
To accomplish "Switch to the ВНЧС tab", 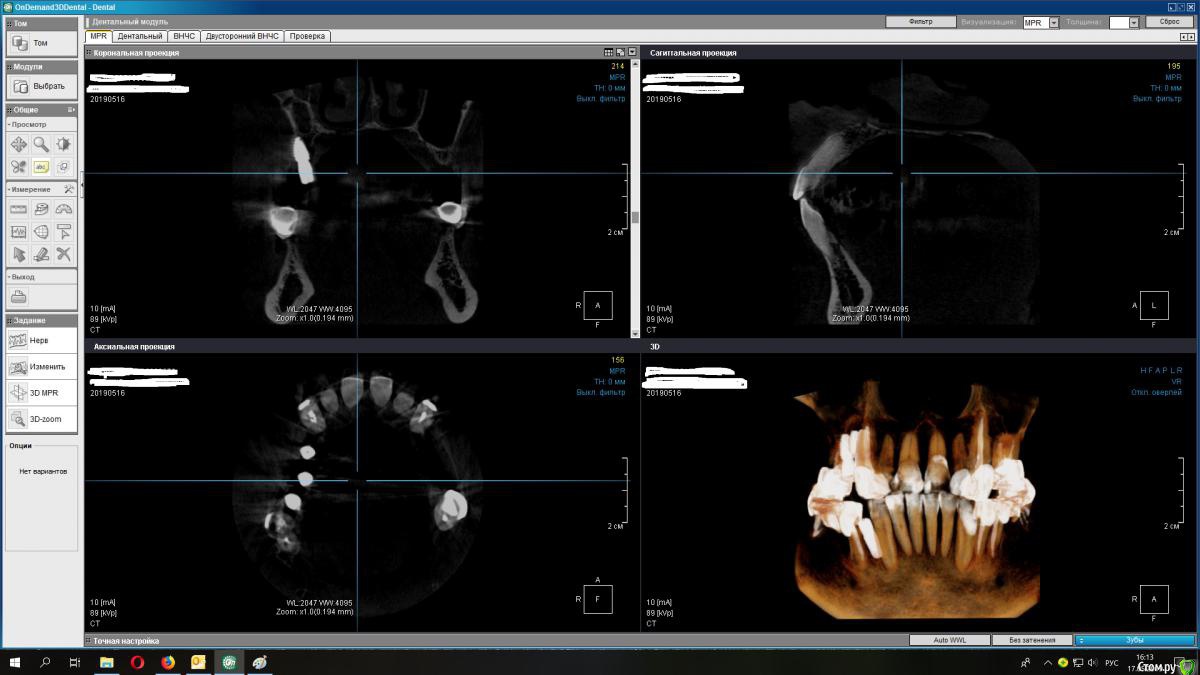I will click(183, 36).
